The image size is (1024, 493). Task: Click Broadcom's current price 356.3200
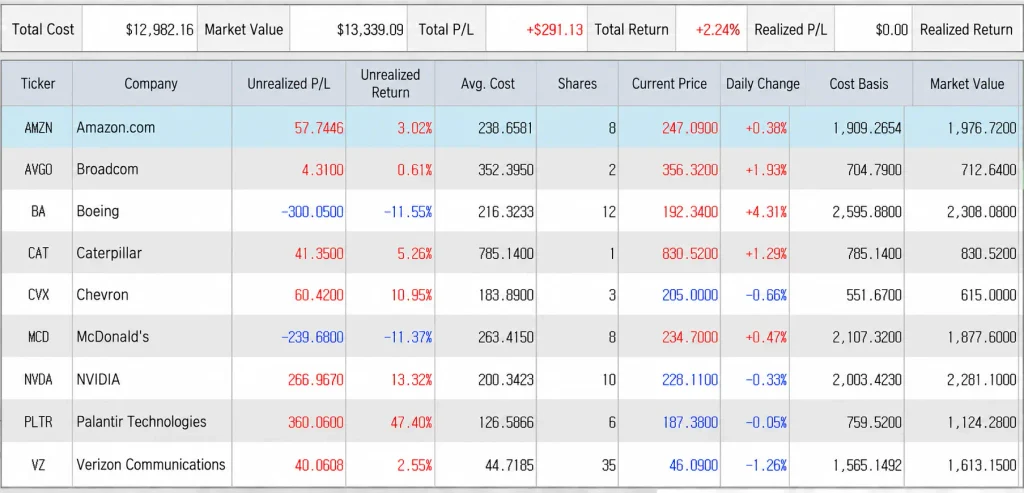(690, 169)
